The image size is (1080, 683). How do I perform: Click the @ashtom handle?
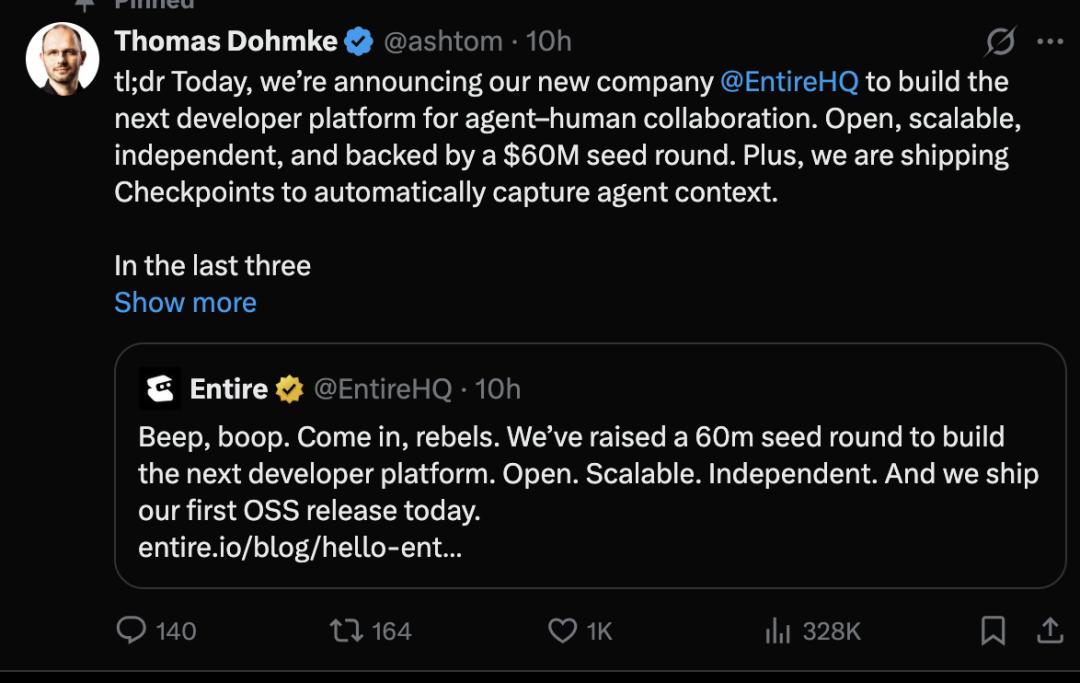point(442,41)
